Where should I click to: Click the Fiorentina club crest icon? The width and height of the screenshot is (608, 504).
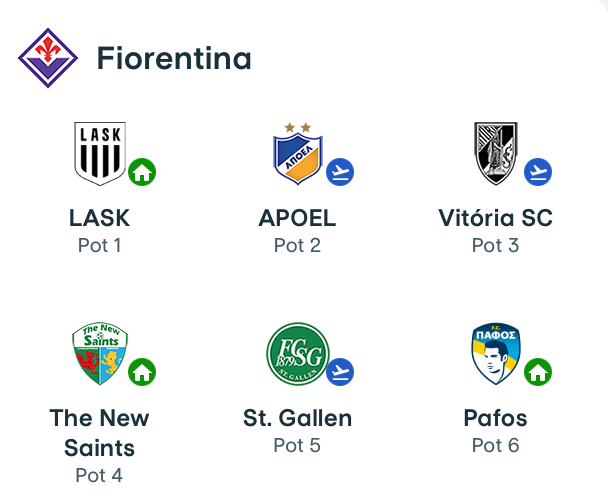[48, 58]
